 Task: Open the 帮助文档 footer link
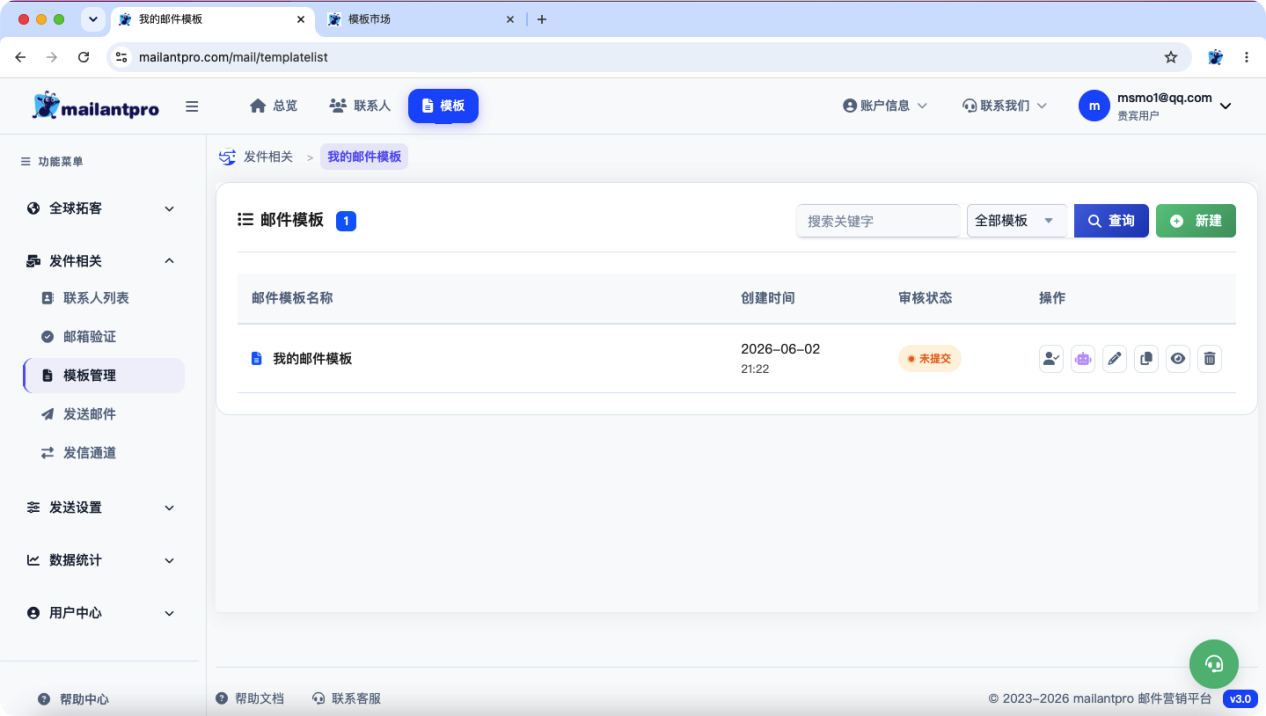click(x=250, y=699)
